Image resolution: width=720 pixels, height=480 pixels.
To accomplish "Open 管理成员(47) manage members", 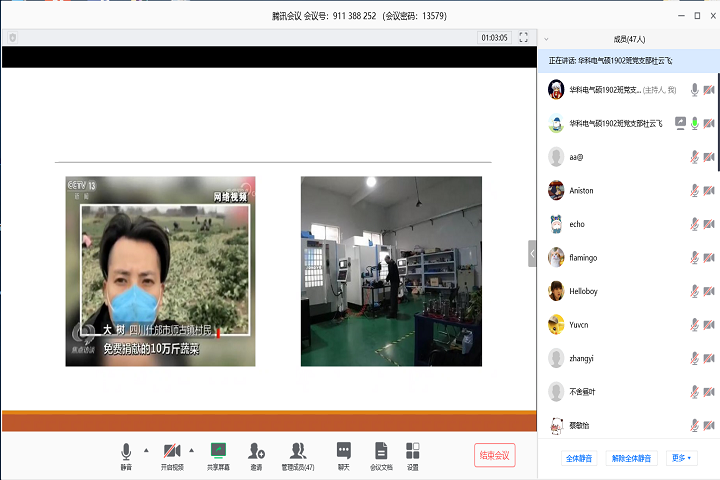I will tap(297, 452).
